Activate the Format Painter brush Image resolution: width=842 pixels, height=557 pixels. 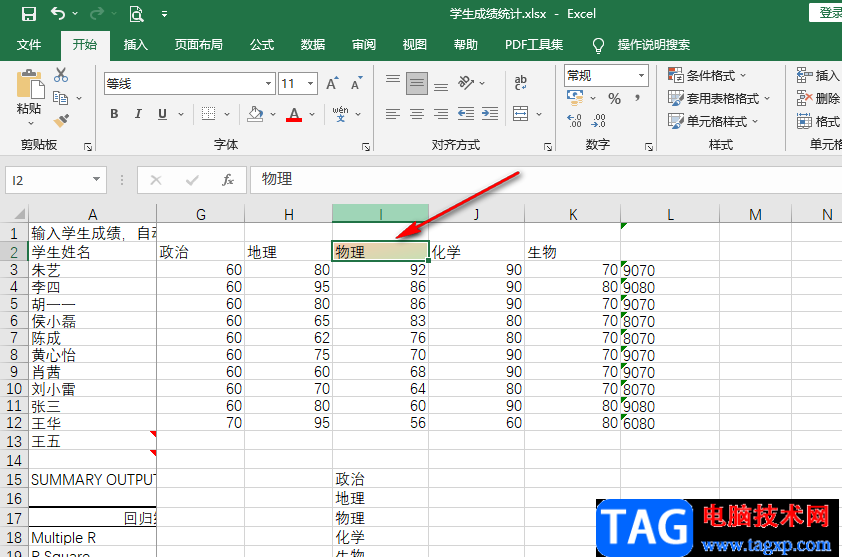coord(61,121)
